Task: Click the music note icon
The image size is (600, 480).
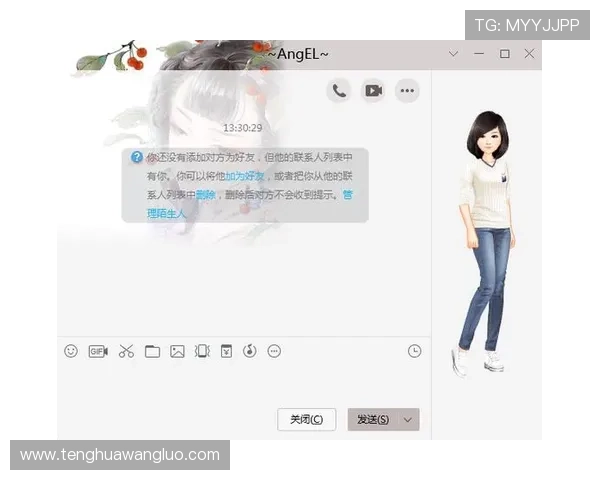Action: 250,351
